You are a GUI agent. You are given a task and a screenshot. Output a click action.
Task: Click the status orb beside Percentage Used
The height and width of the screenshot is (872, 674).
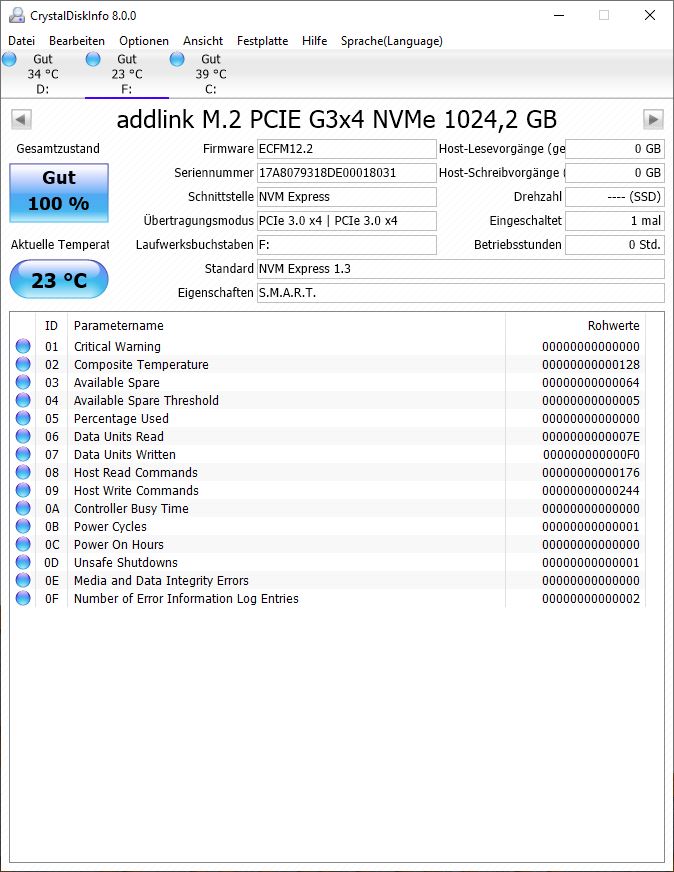click(x=23, y=418)
